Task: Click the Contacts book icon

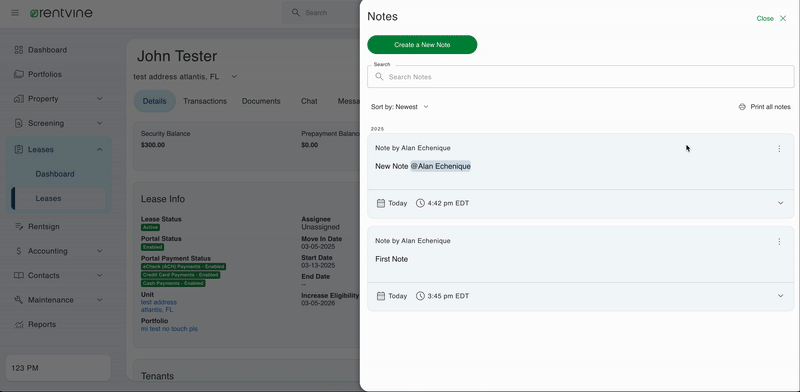Action: (x=19, y=276)
